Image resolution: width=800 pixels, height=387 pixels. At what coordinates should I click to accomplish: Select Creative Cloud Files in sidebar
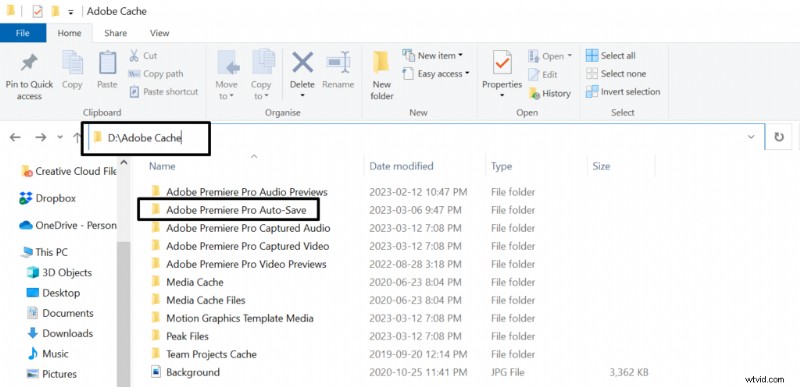[x=68, y=171]
